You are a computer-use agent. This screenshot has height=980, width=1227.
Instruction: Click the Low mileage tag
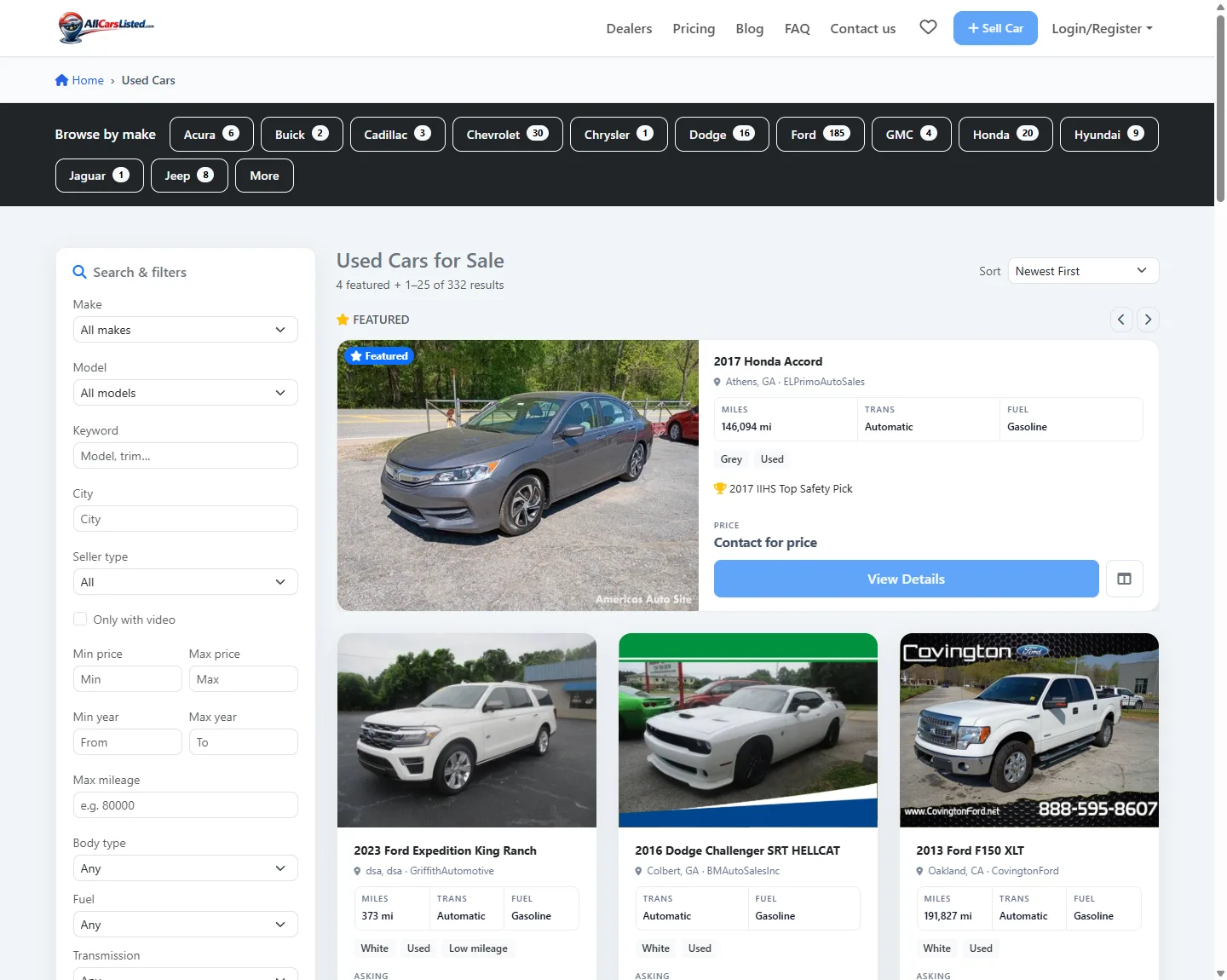tap(478, 948)
